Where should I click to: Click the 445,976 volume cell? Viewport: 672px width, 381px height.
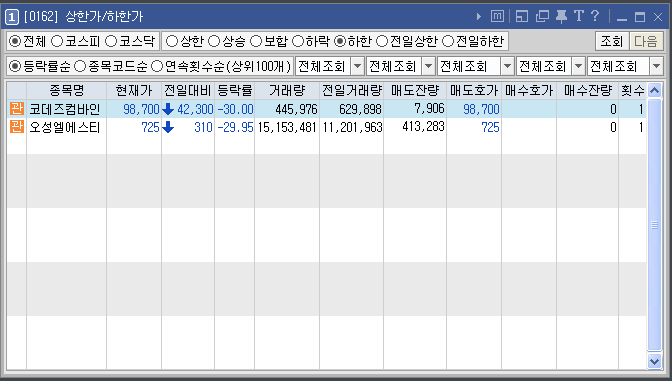[296, 109]
